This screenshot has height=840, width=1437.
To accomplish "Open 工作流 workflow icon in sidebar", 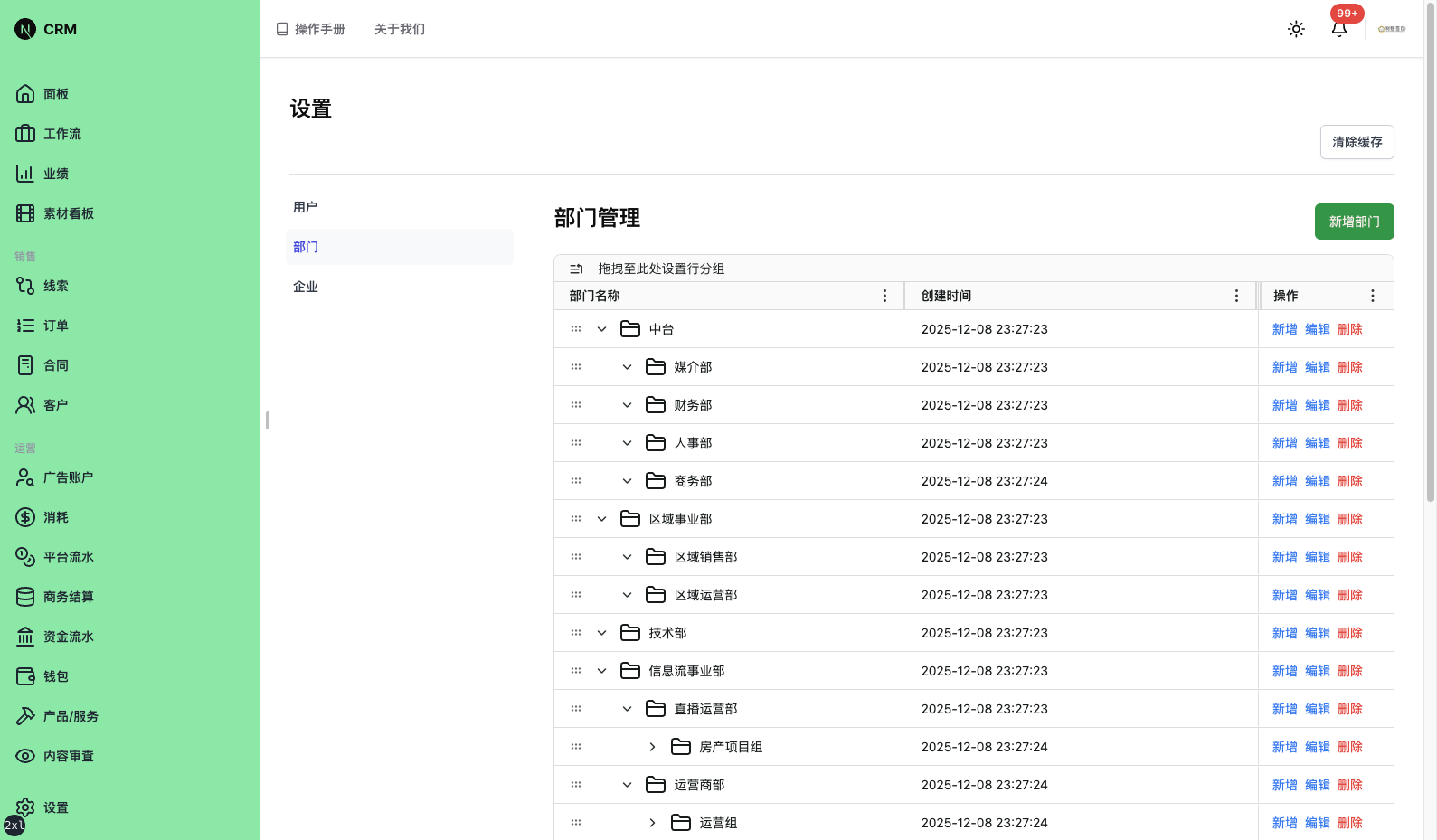I will click(x=25, y=134).
